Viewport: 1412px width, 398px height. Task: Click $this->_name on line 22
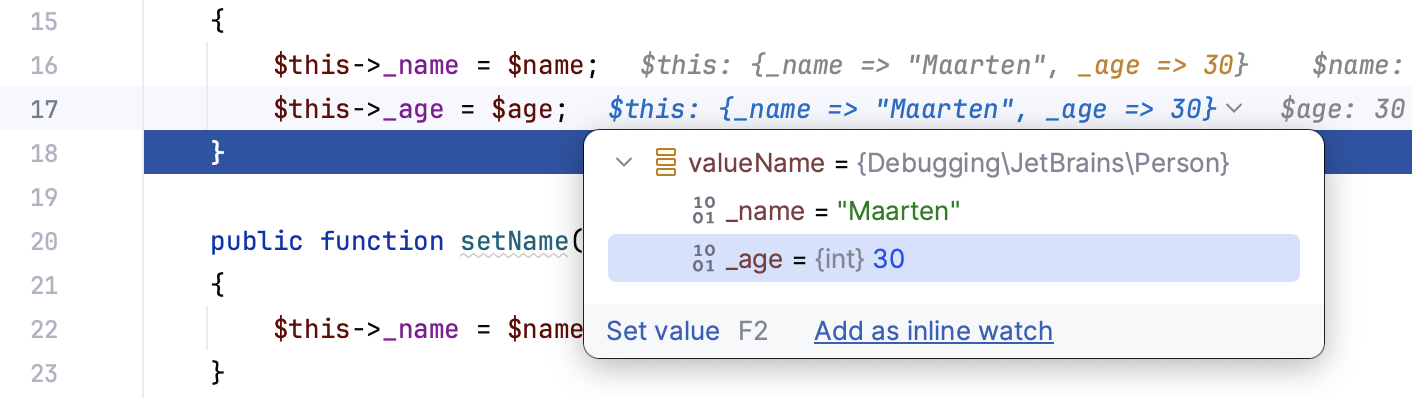(x=366, y=329)
